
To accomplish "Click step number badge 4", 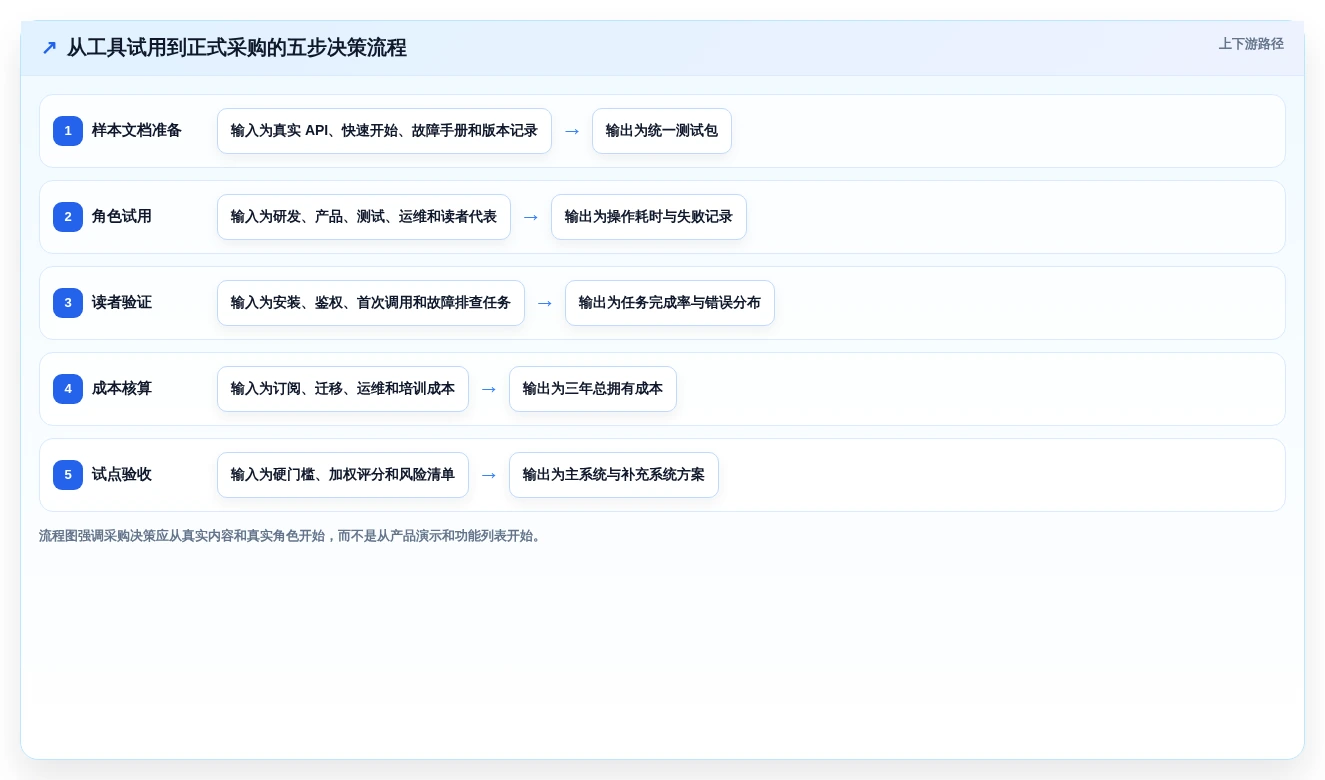I will [x=68, y=389].
